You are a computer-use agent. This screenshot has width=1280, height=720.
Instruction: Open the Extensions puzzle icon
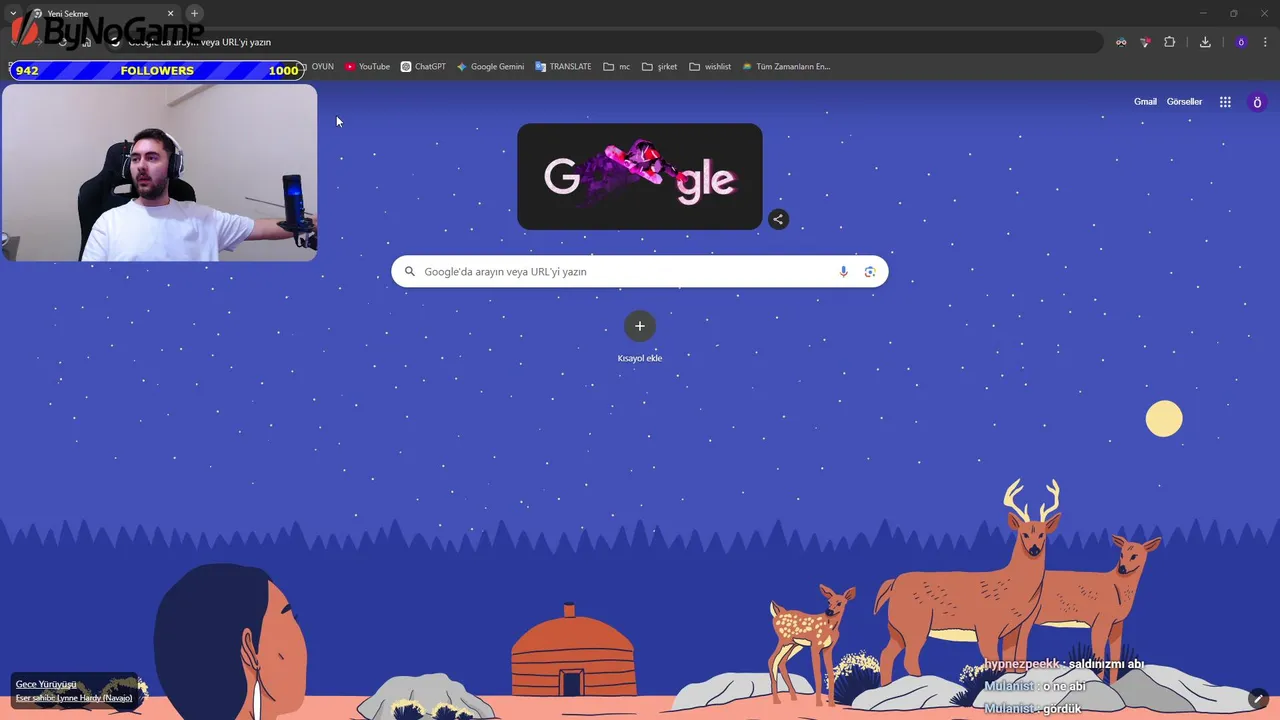(1169, 42)
